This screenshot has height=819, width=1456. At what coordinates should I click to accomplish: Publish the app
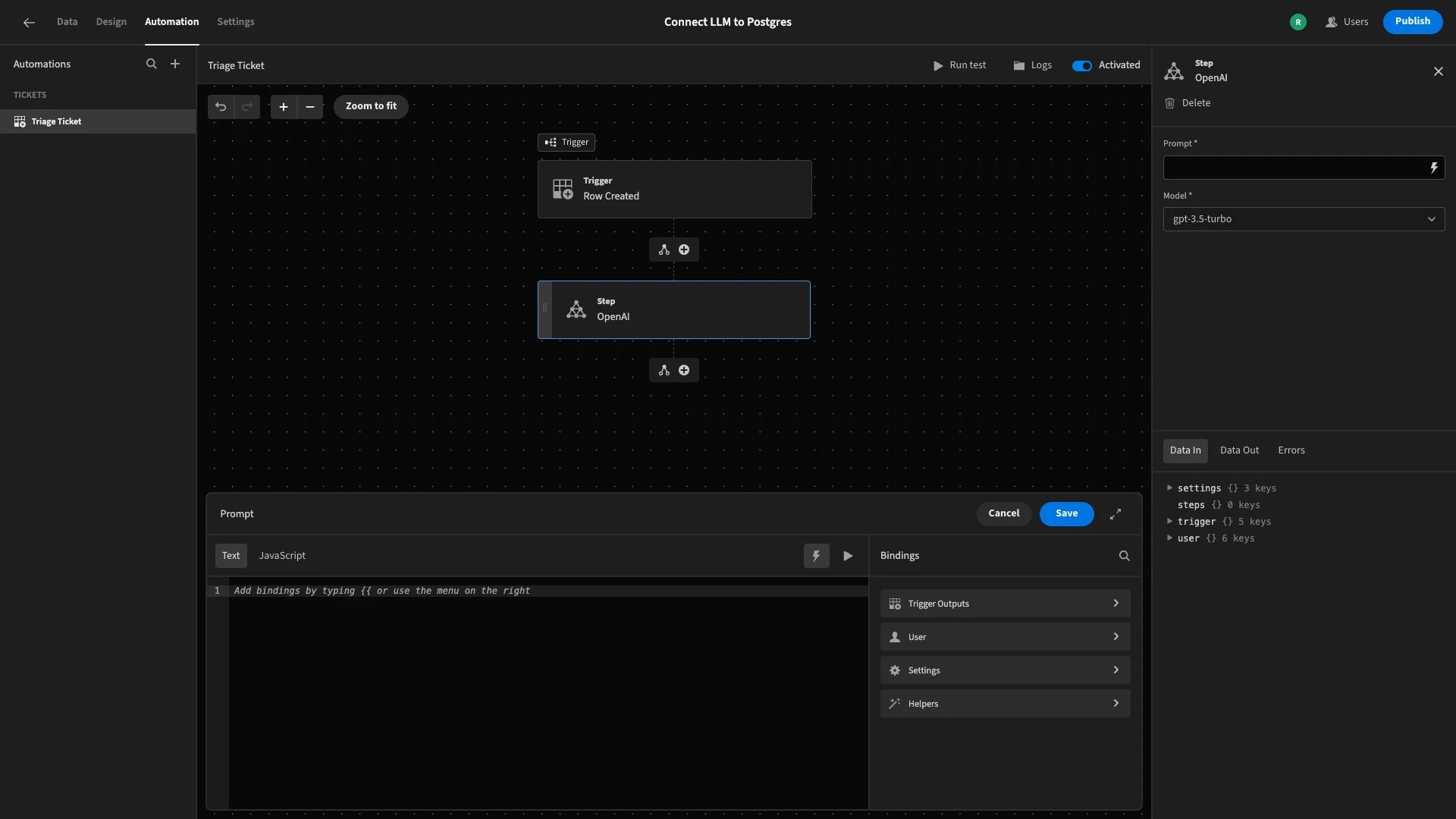click(x=1412, y=22)
